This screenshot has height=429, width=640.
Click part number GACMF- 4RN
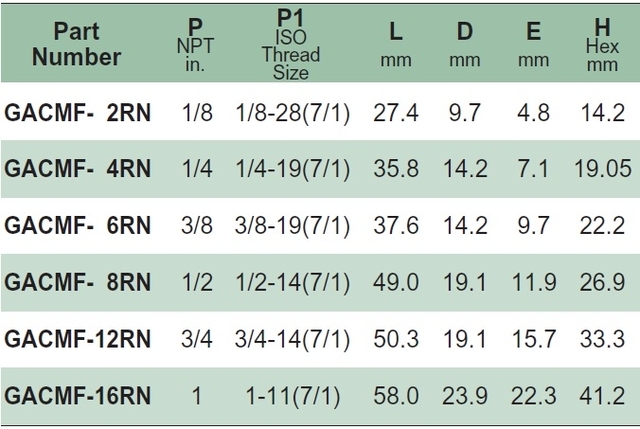[x=78, y=169]
